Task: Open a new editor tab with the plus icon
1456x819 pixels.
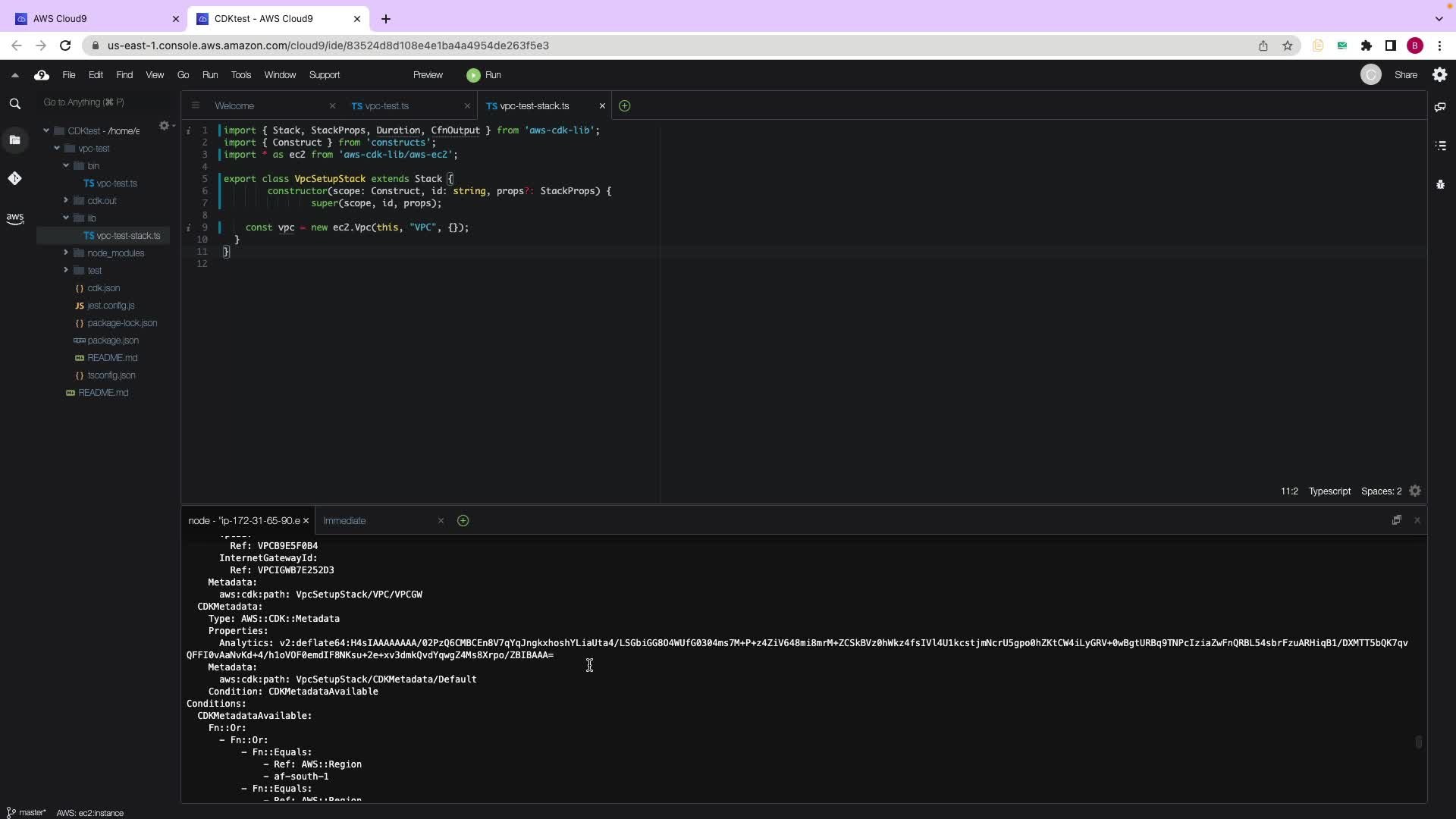Action: (x=624, y=106)
